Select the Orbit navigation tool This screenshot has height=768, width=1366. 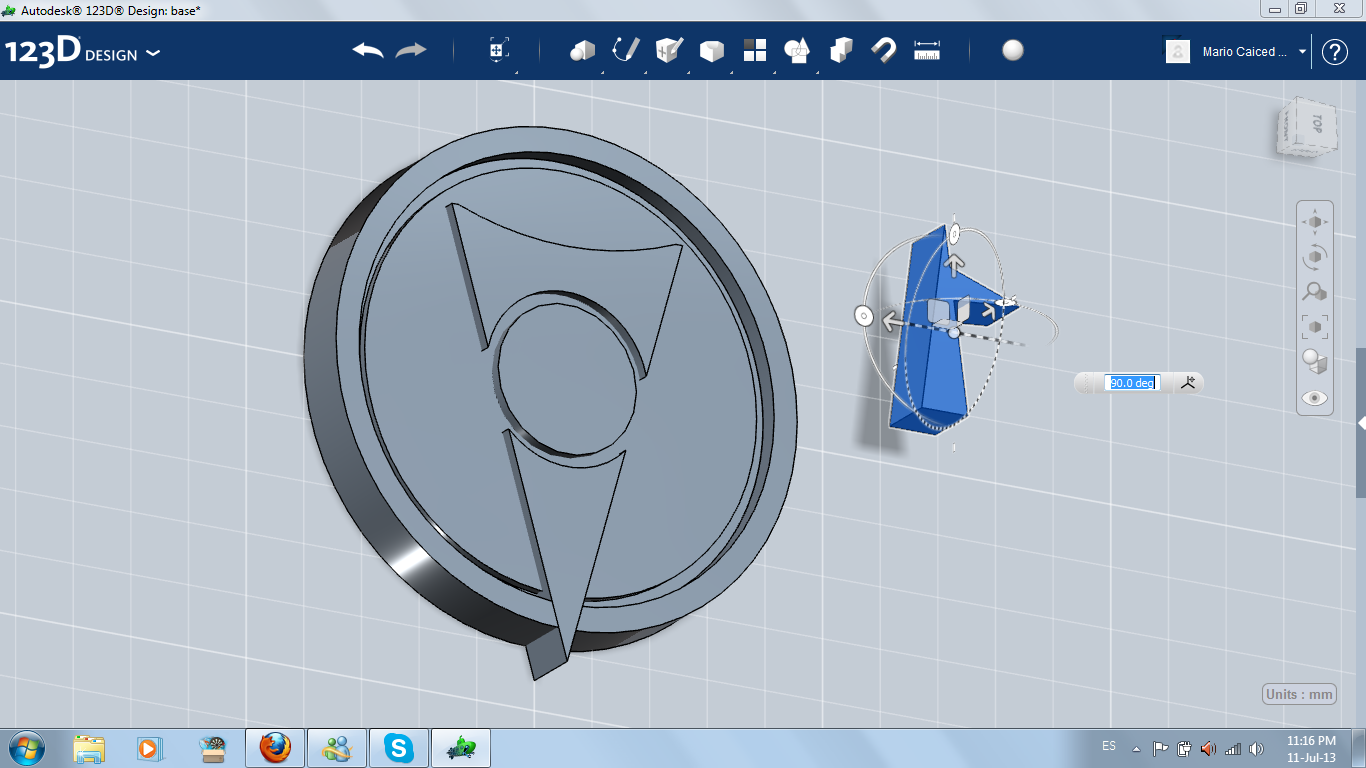[x=1315, y=257]
